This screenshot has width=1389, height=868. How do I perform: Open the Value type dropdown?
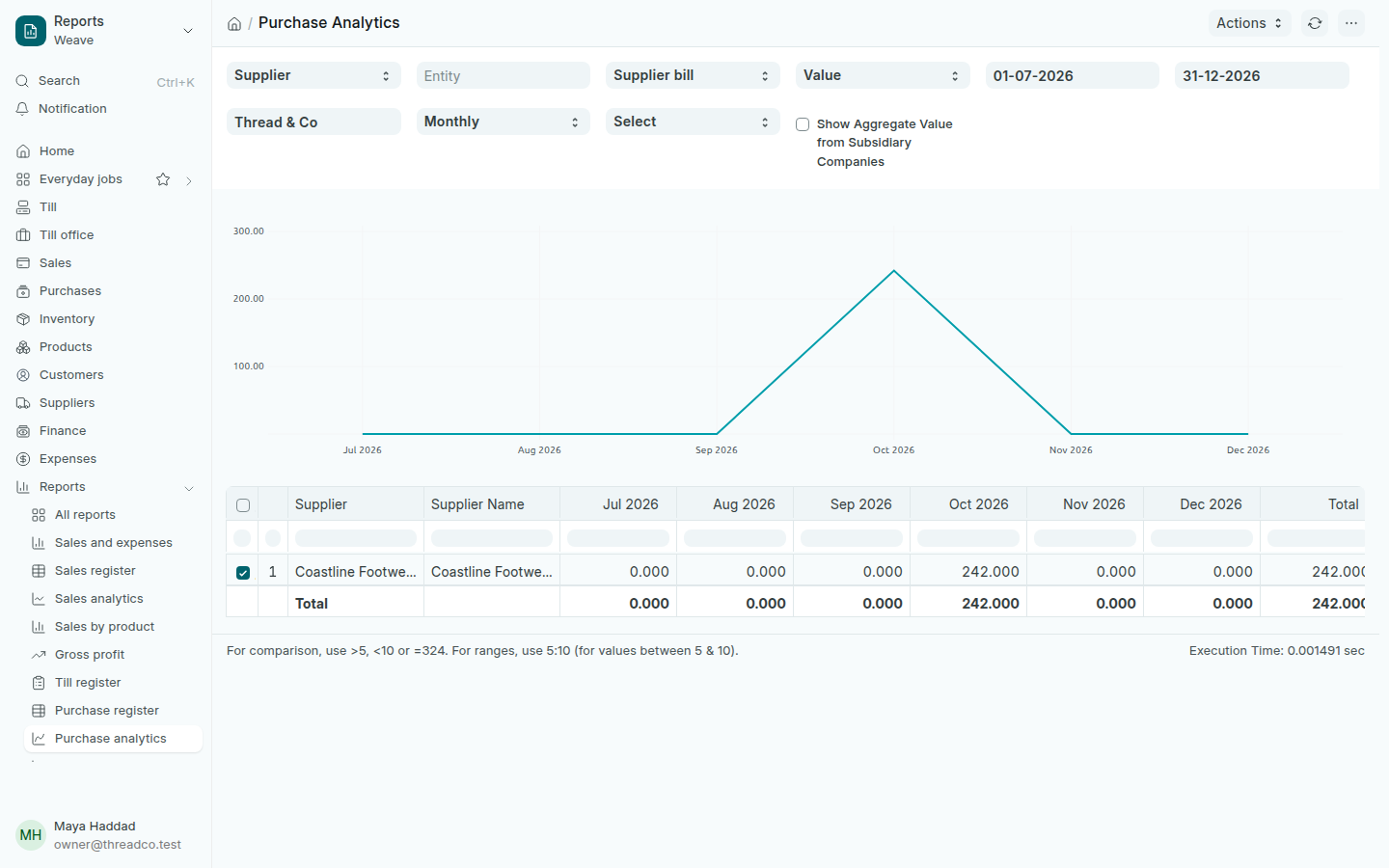click(x=883, y=75)
